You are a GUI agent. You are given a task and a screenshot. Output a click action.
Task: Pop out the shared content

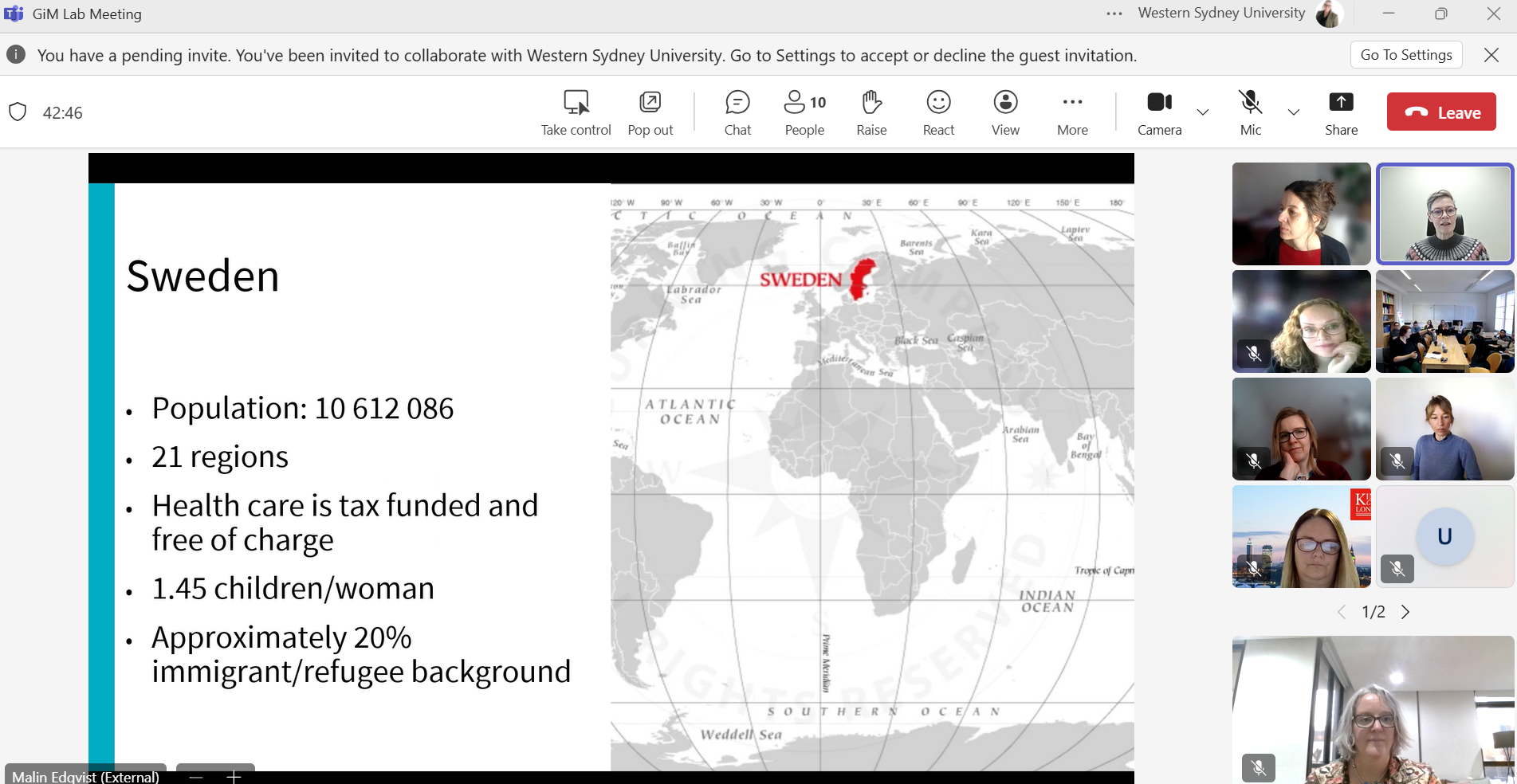[x=650, y=112]
